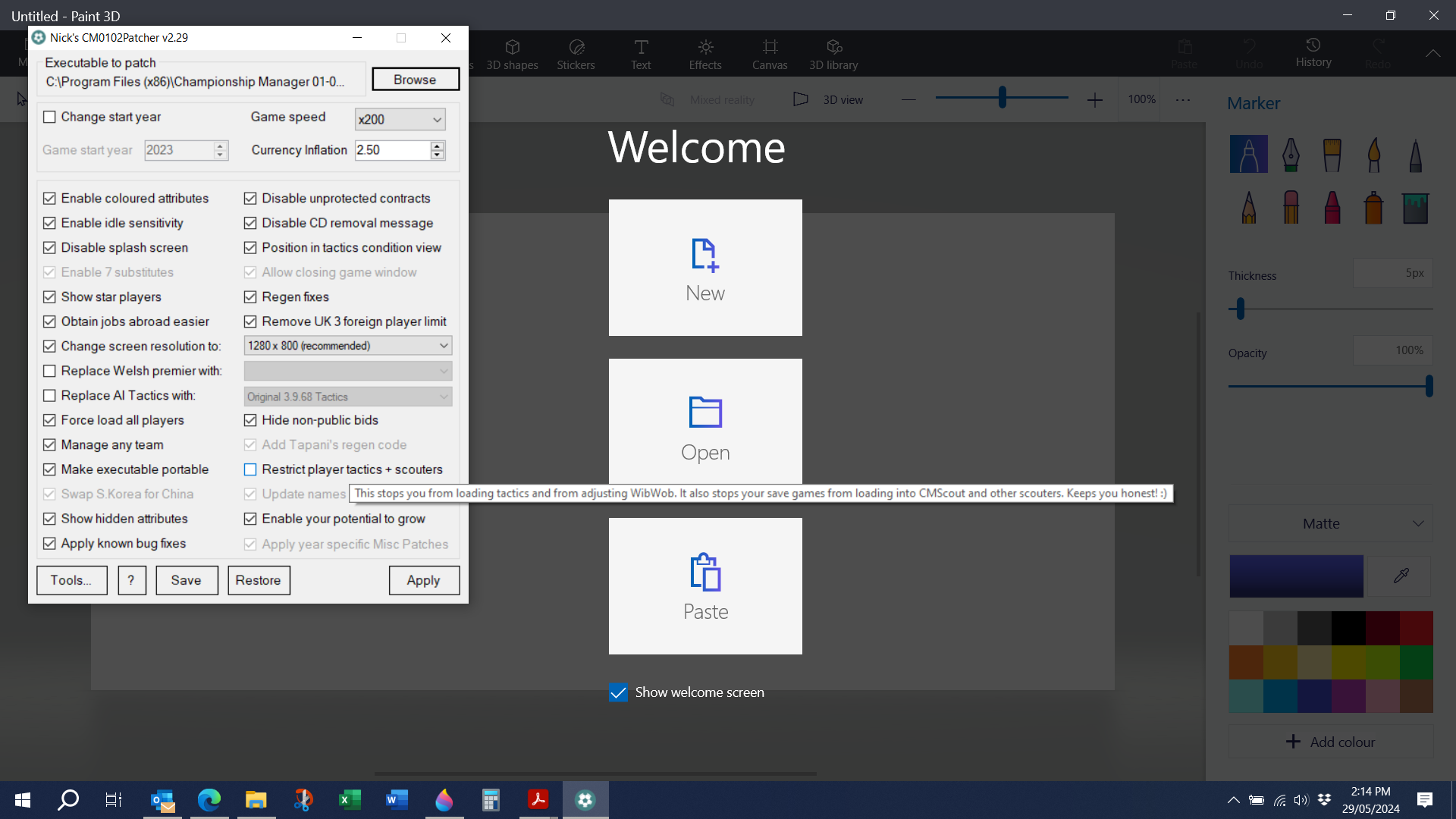Select the Pencil tool
1456x819 pixels.
[x=1248, y=207]
